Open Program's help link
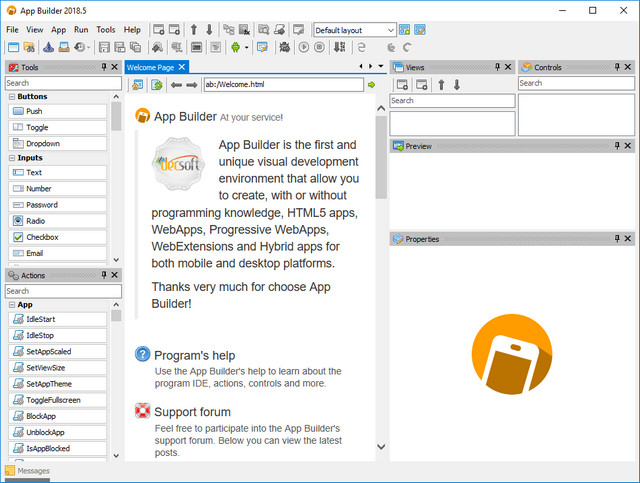This screenshot has height=483, width=640. (195, 355)
